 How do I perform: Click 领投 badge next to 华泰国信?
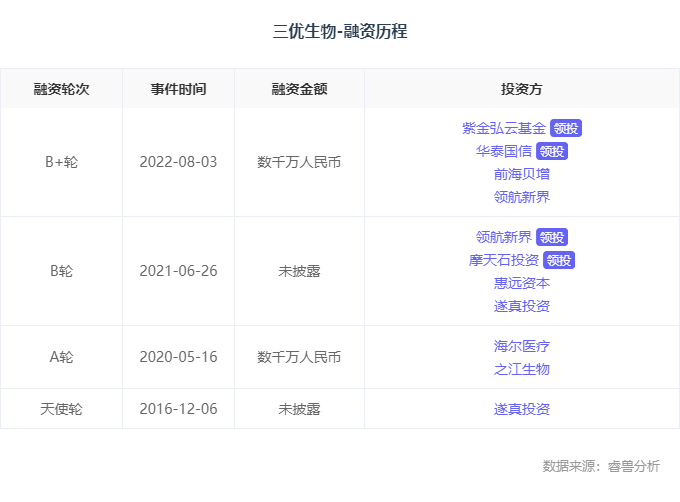pyautogui.click(x=552, y=151)
